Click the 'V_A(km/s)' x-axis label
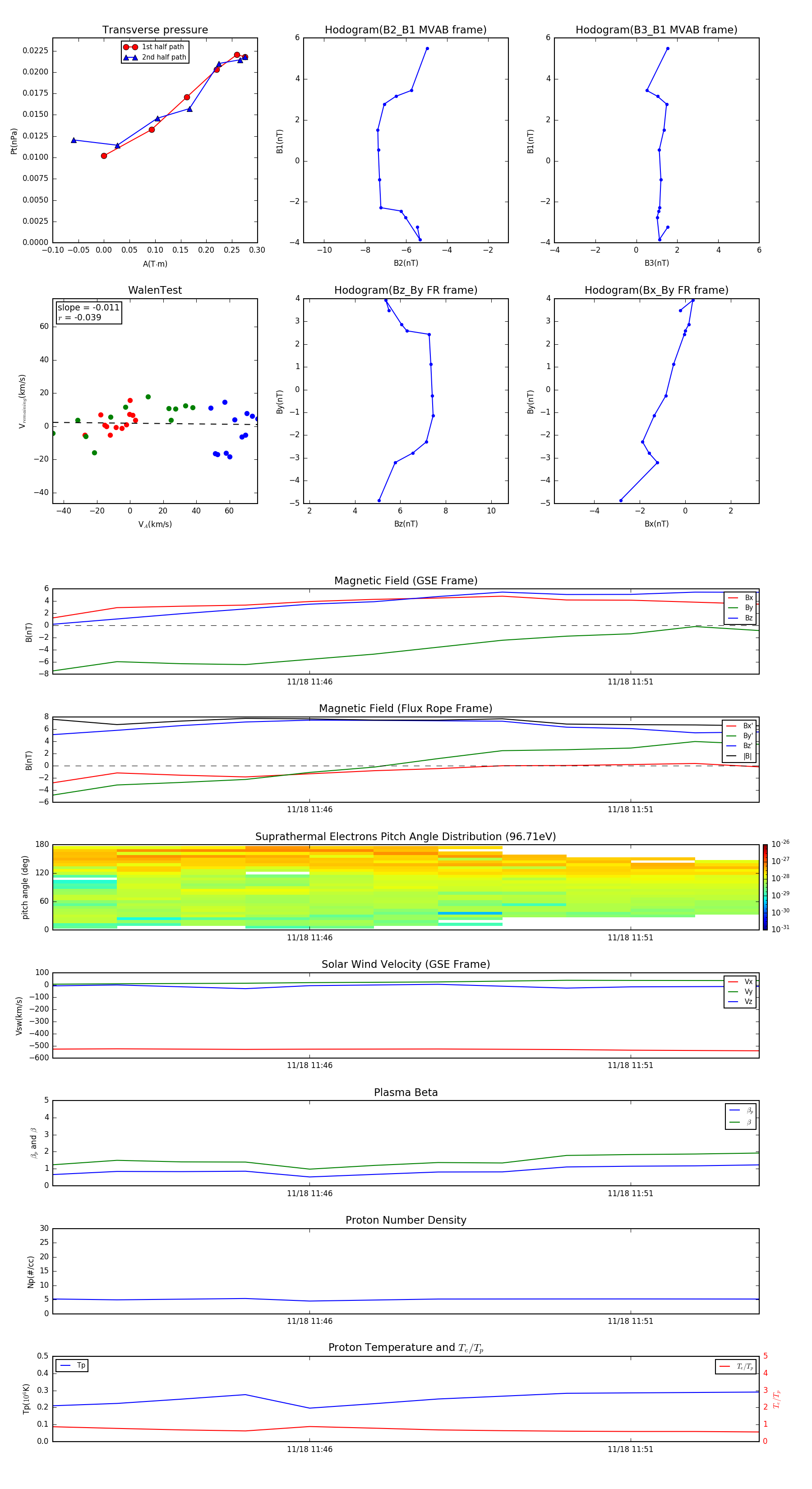 click(x=155, y=524)
